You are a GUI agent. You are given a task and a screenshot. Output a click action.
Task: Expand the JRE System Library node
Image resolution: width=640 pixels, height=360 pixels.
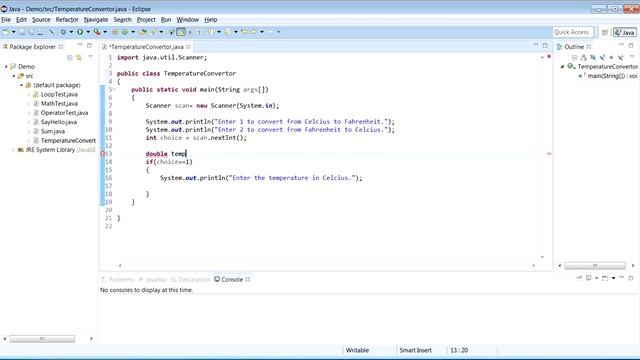coord(13,150)
